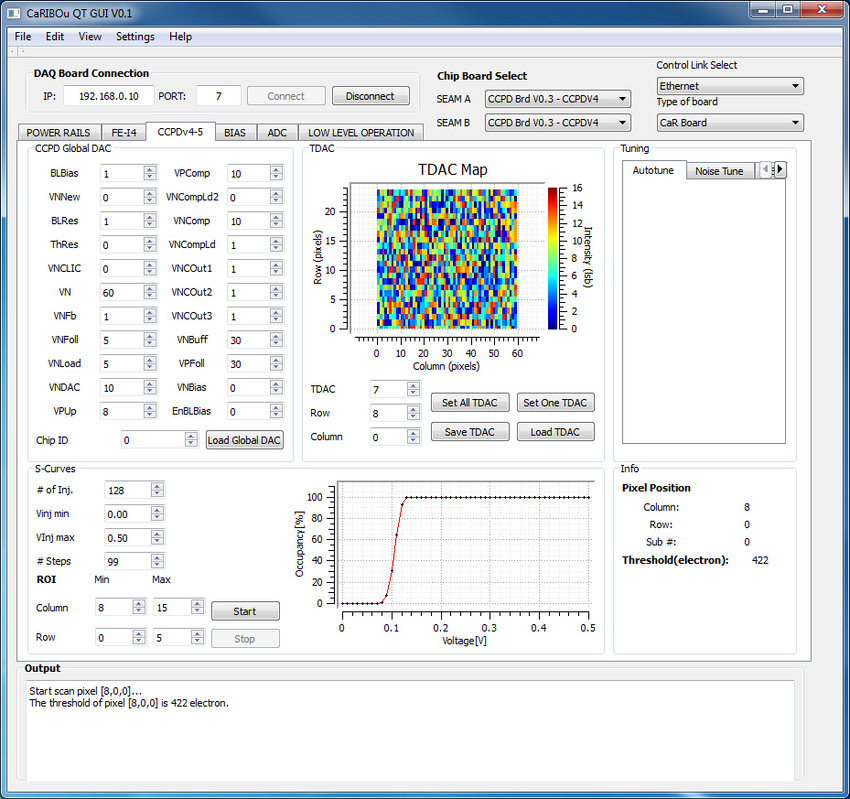Increase the ROI Column Max value
This screenshot has width=850, height=799.
pyautogui.click(x=197, y=604)
